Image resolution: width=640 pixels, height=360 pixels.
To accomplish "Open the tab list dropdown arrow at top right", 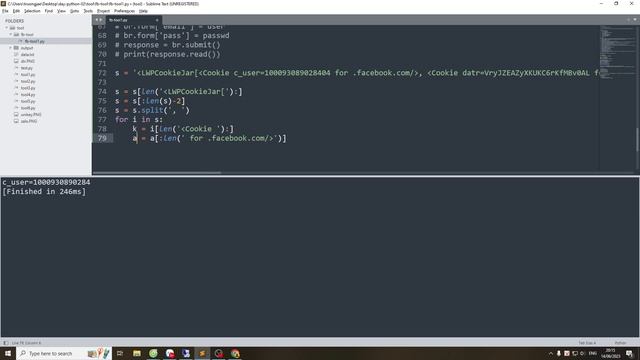I will (x=635, y=20).
